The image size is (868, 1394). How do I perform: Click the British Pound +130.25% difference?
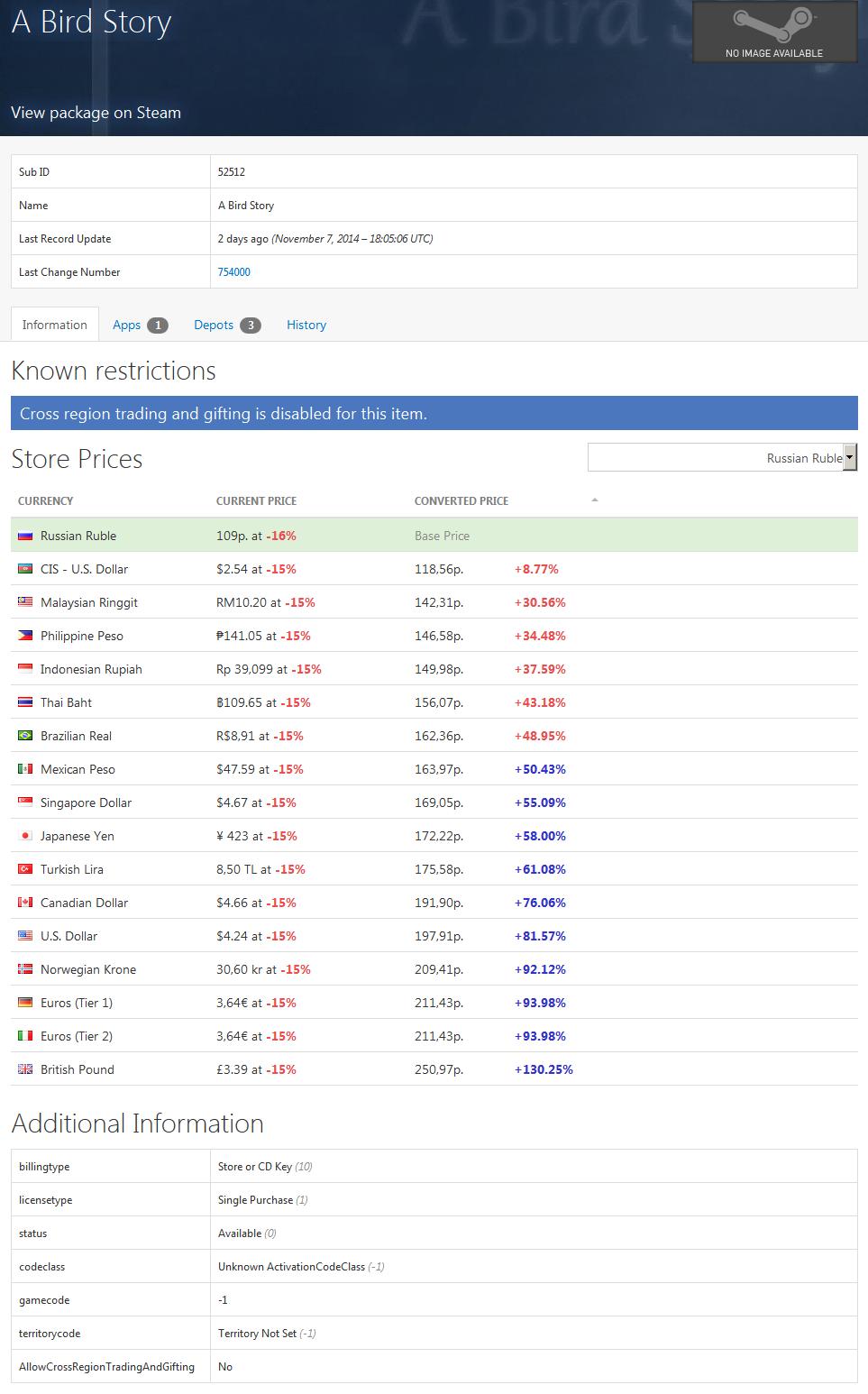click(x=544, y=1069)
